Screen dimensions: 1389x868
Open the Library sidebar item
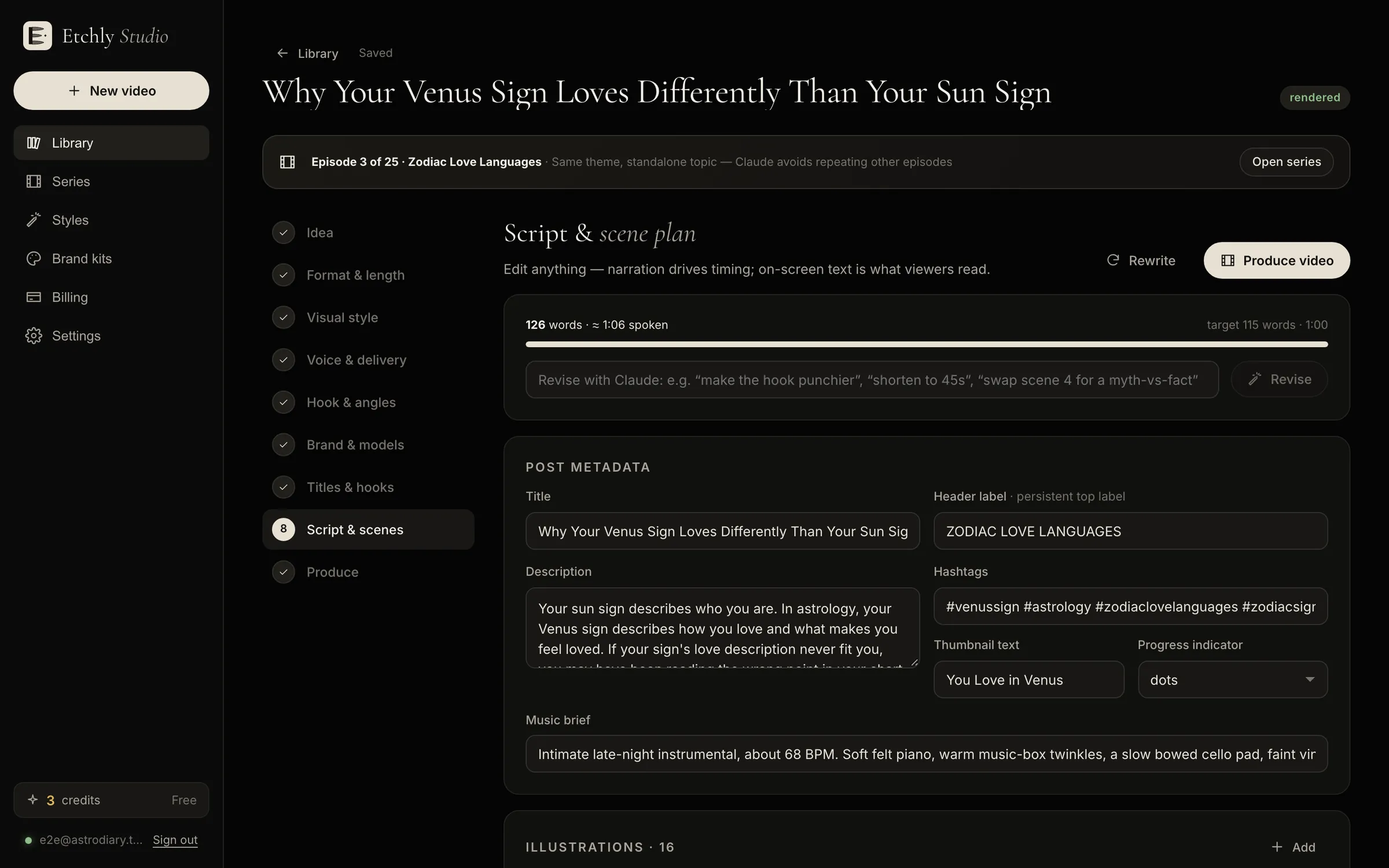coord(111,143)
